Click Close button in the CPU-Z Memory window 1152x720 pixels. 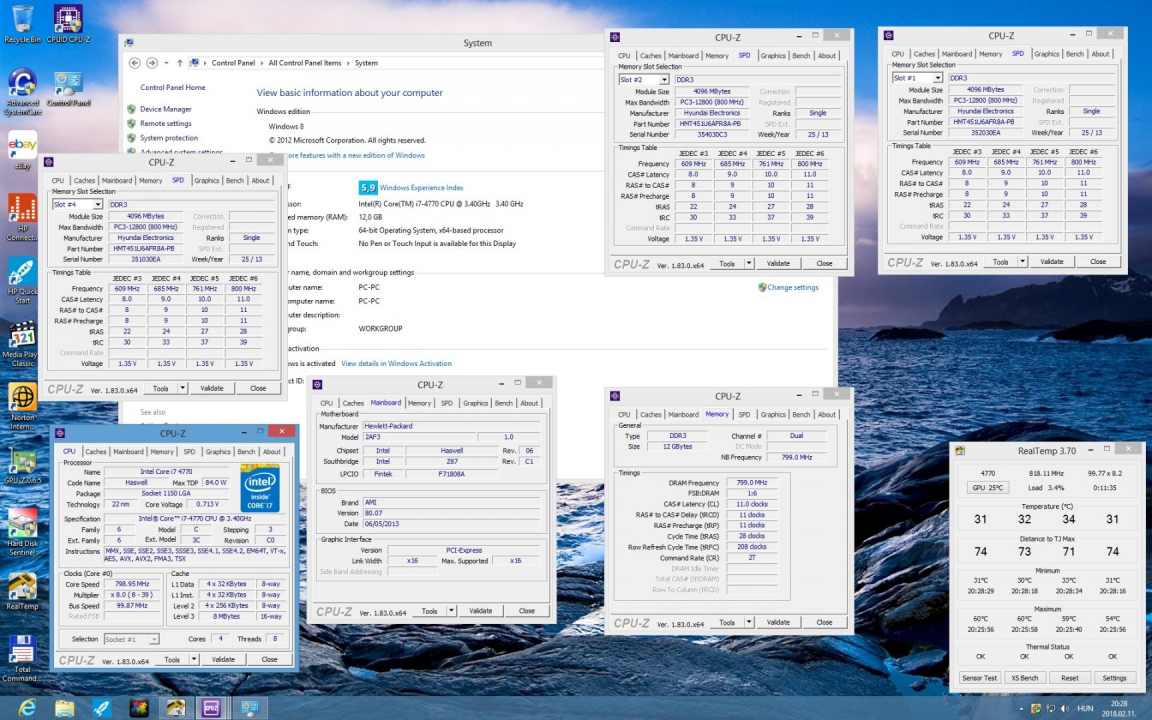click(824, 622)
